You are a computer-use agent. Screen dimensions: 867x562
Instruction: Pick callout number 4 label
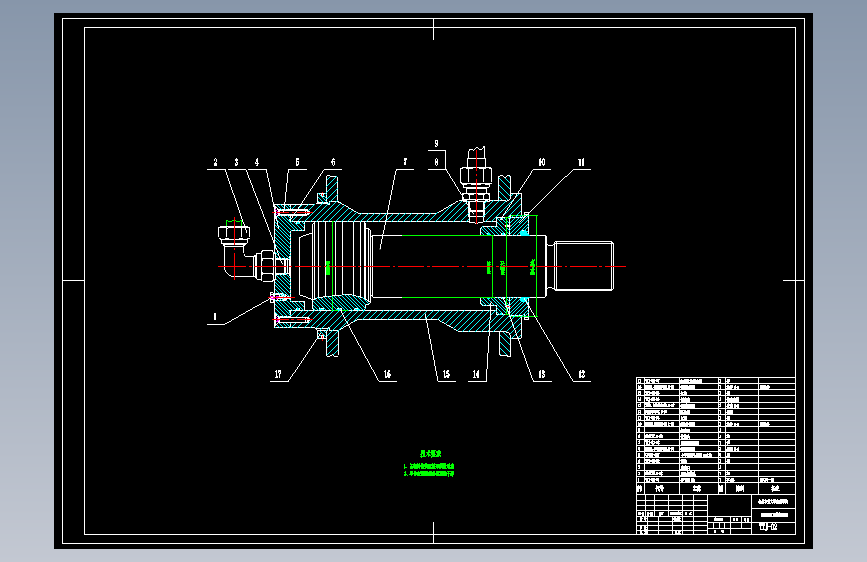coord(257,162)
